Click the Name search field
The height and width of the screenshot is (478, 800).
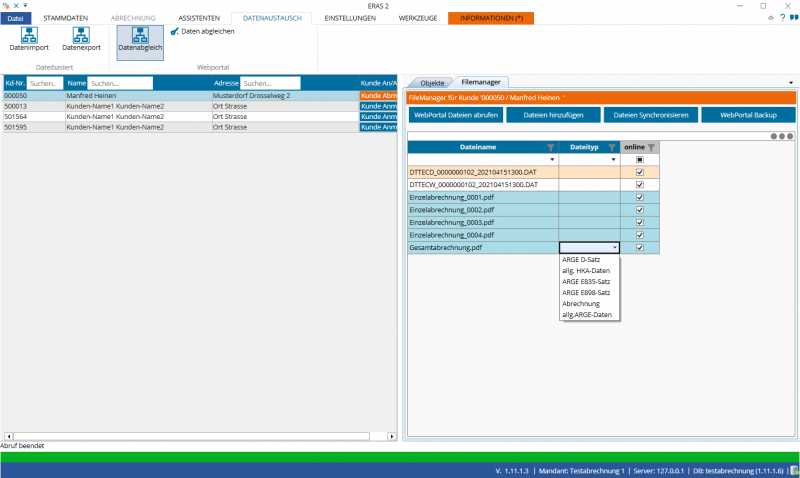coord(120,83)
